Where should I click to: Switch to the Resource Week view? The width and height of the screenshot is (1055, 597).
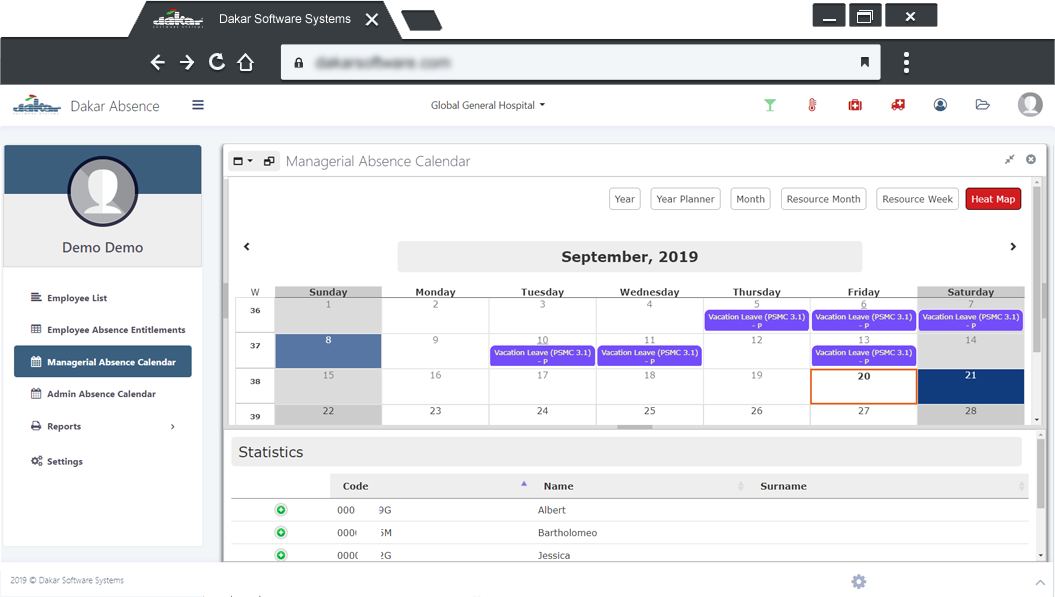pos(917,199)
